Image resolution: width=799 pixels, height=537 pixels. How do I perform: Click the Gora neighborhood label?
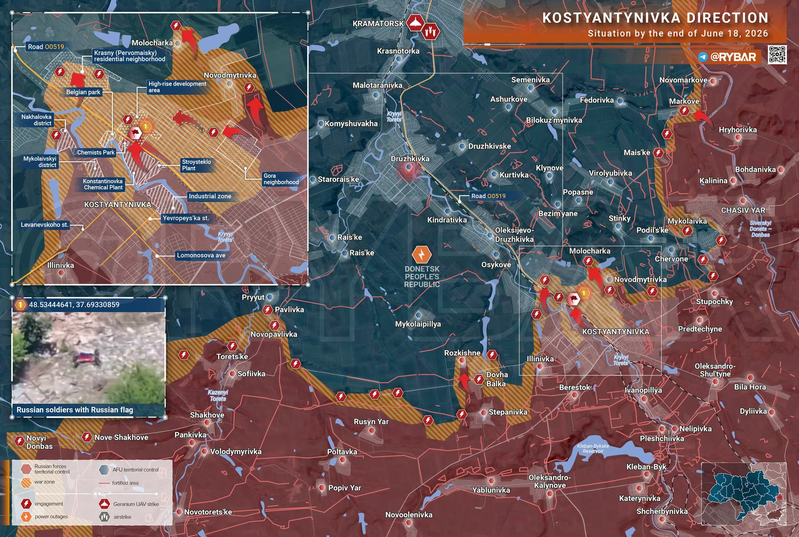pyautogui.click(x=281, y=179)
